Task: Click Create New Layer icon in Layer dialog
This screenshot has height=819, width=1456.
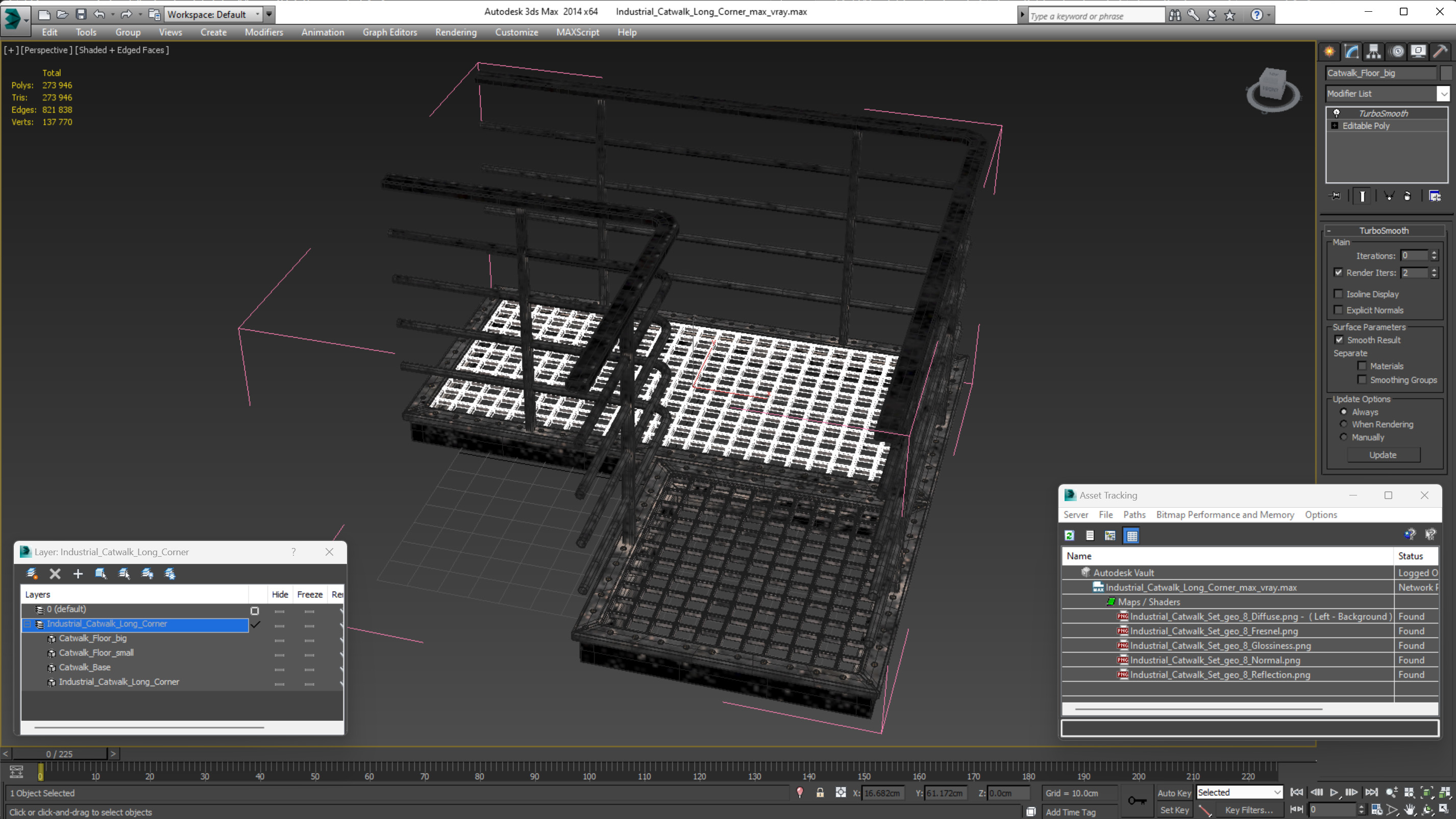Action: tap(32, 574)
